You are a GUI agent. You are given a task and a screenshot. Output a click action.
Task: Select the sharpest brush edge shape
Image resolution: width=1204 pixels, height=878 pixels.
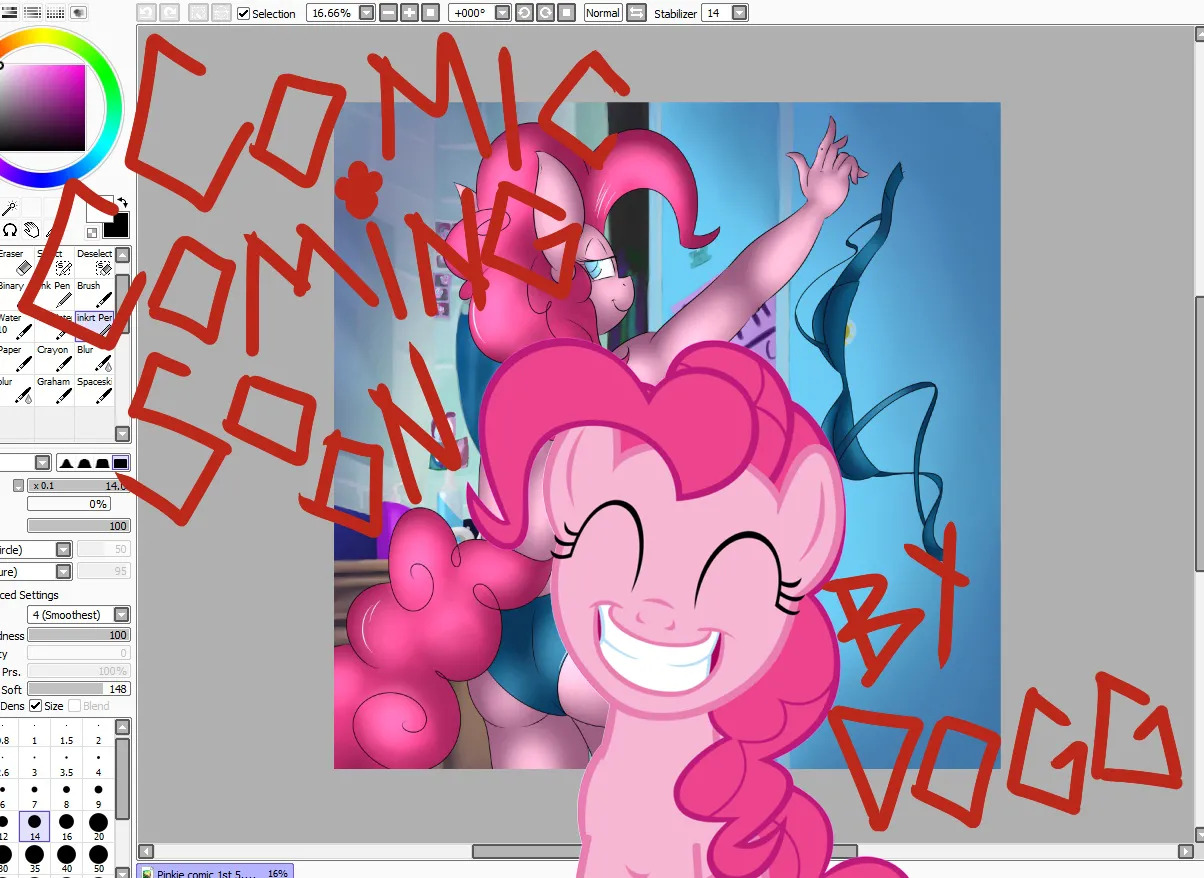pyautogui.click(x=66, y=462)
